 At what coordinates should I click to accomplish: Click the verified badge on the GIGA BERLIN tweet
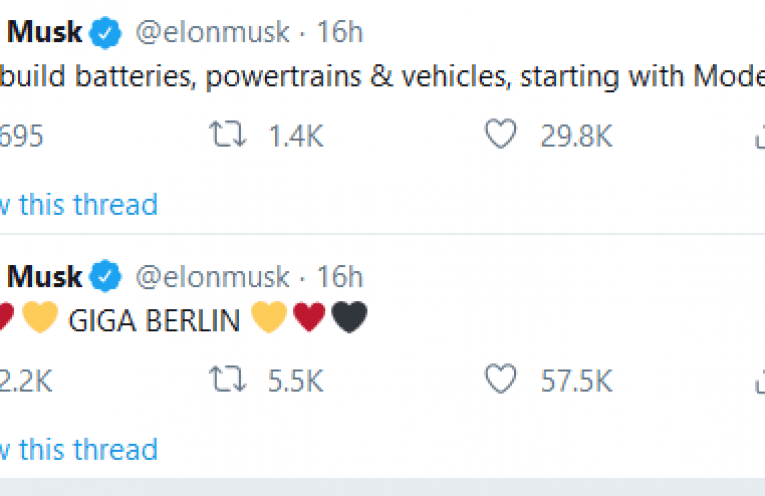(x=105, y=276)
